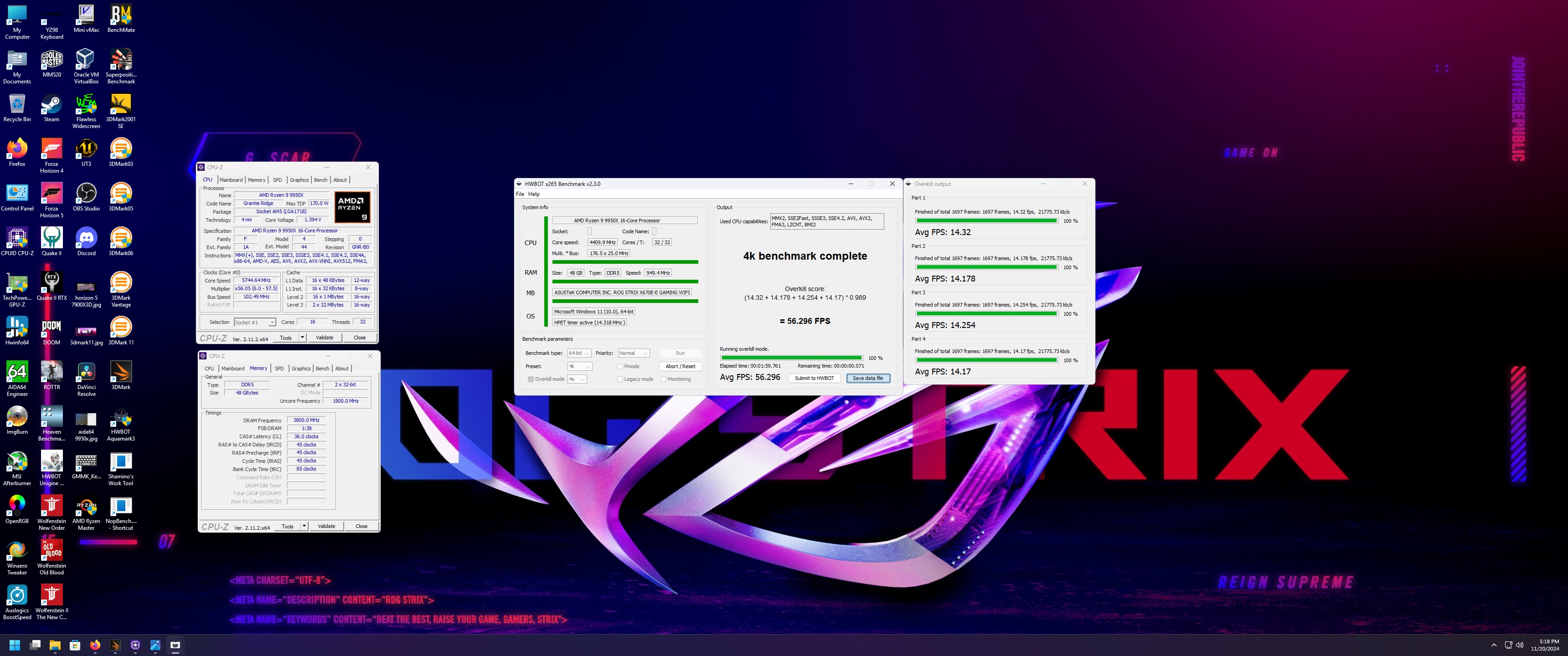Open the Preset 4k dropdown
The width and height of the screenshot is (1568, 656).
579,366
